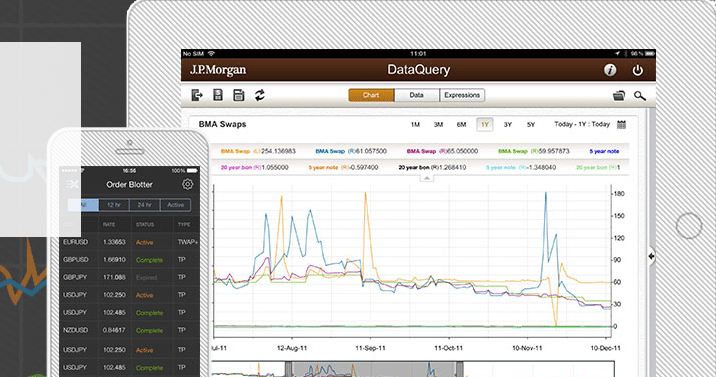716x377 pixels.
Task: Refresh data with the circular arrows icon
Action: click(x=260, y=95)
